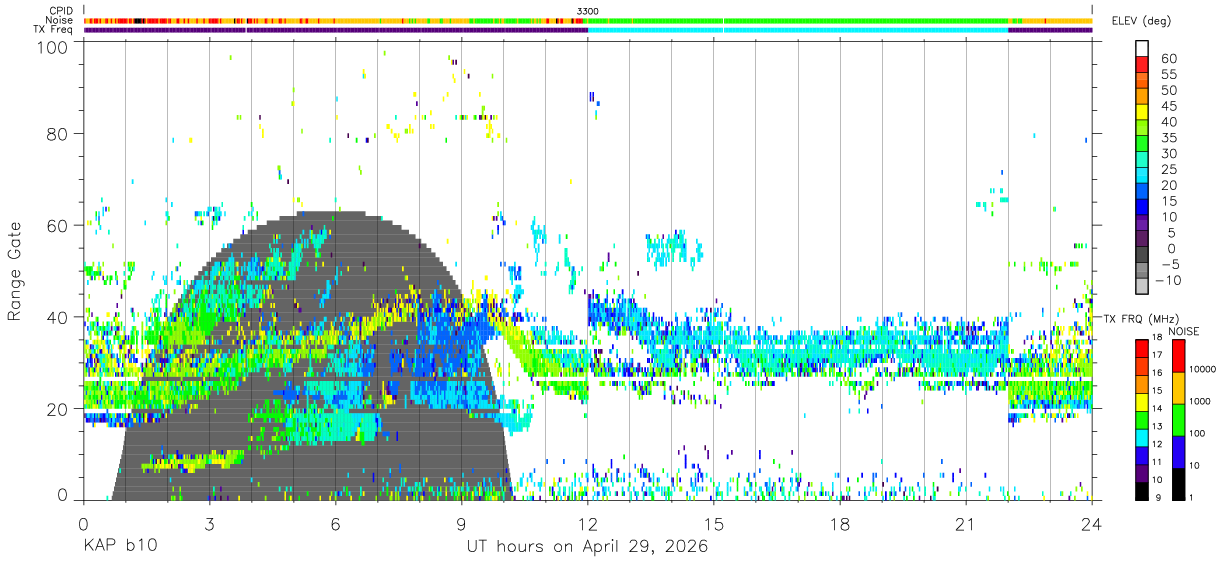Click the green segment of top Noise strip
1228x567 pixels.
[798, 20]
